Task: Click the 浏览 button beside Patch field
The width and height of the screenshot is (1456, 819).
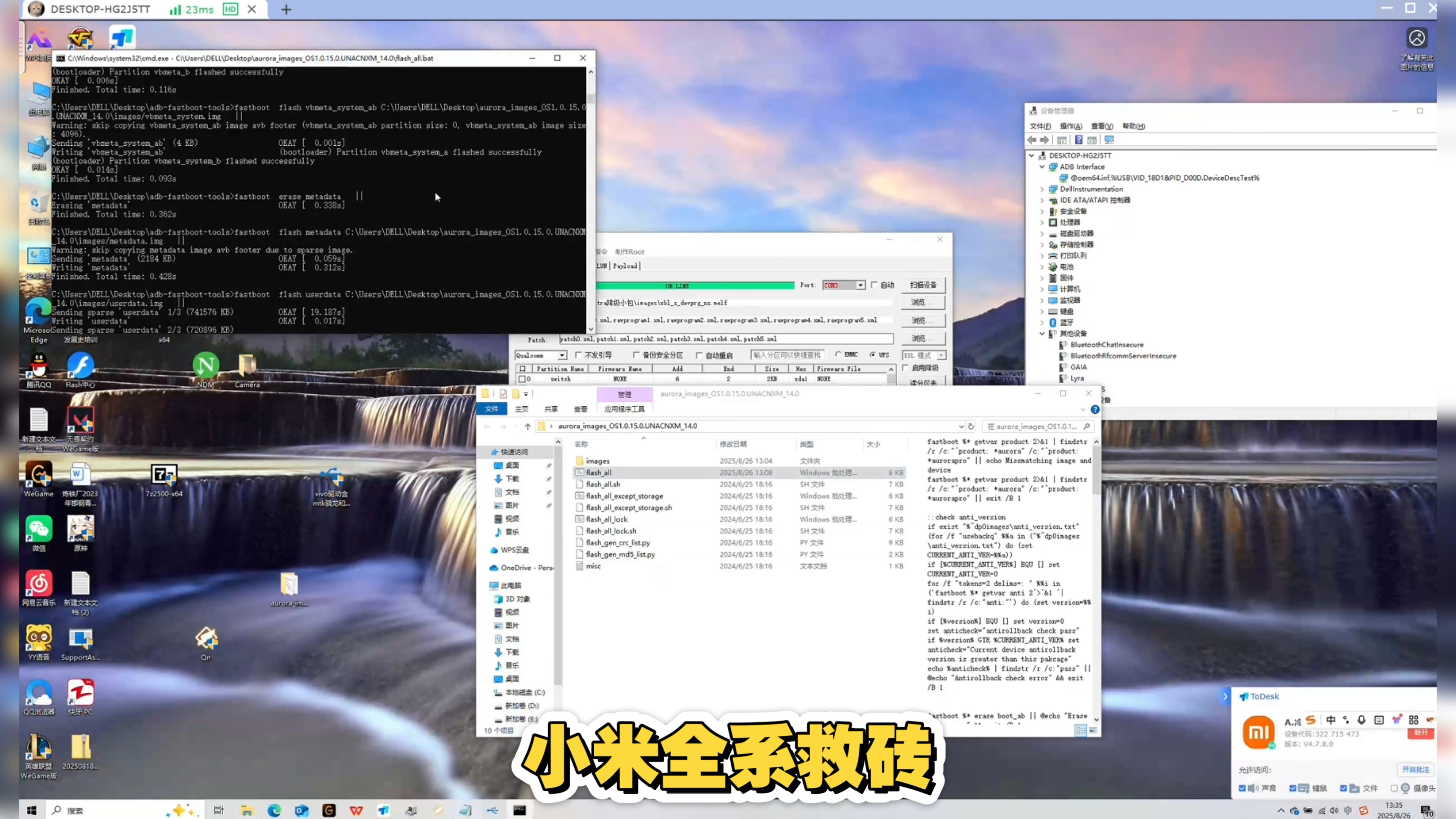Action: click(923, 338)
